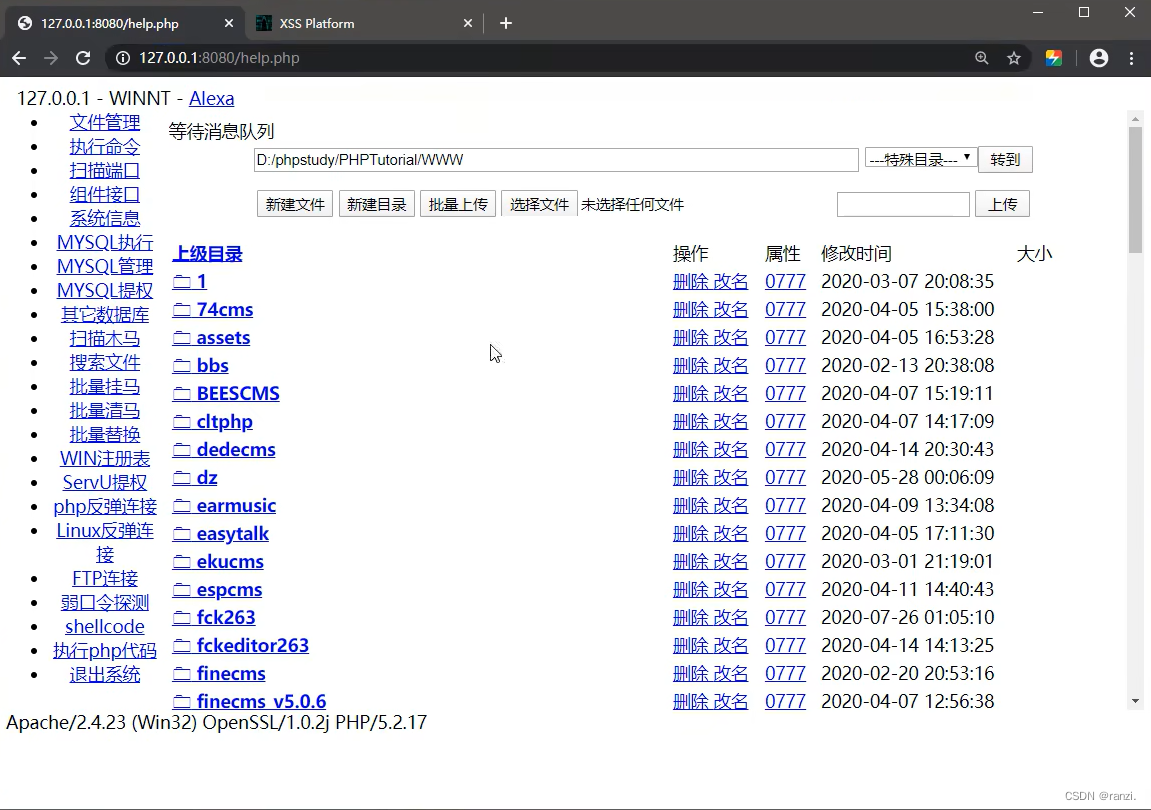Click the 选择文件 button
Viewport: 1151px width, 810px height.
tap(539, 204)
